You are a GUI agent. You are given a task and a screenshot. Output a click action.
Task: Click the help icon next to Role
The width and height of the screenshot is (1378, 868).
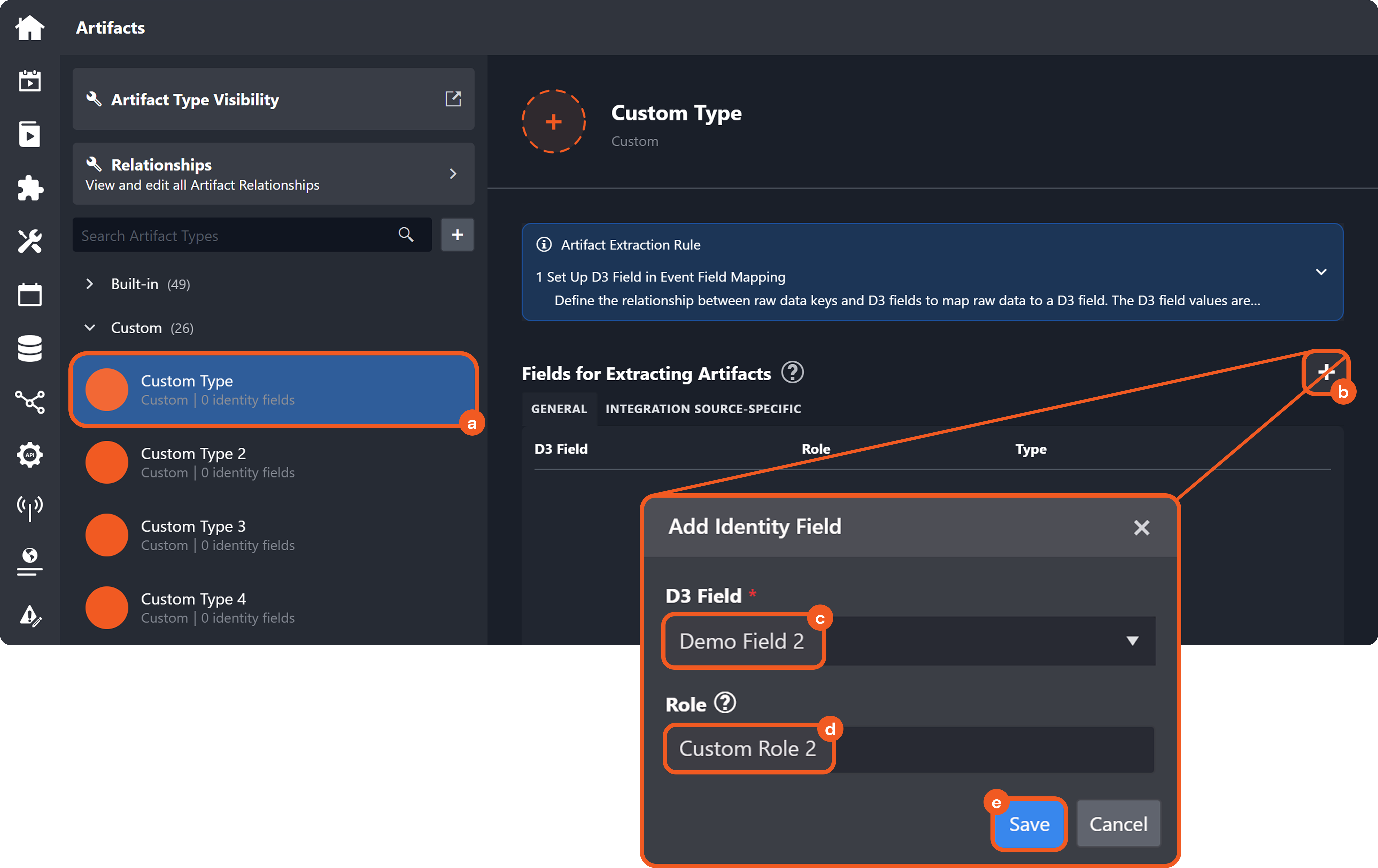[725, 703]
